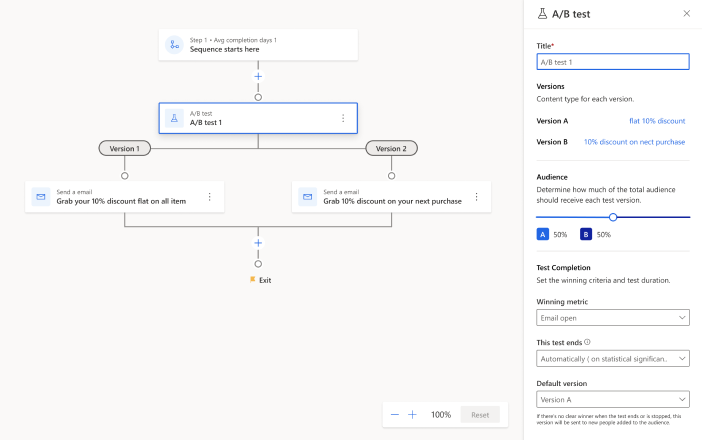The image size is (702, 440).
Task: Click the sequence start branch icon
Action: point(173,45)
